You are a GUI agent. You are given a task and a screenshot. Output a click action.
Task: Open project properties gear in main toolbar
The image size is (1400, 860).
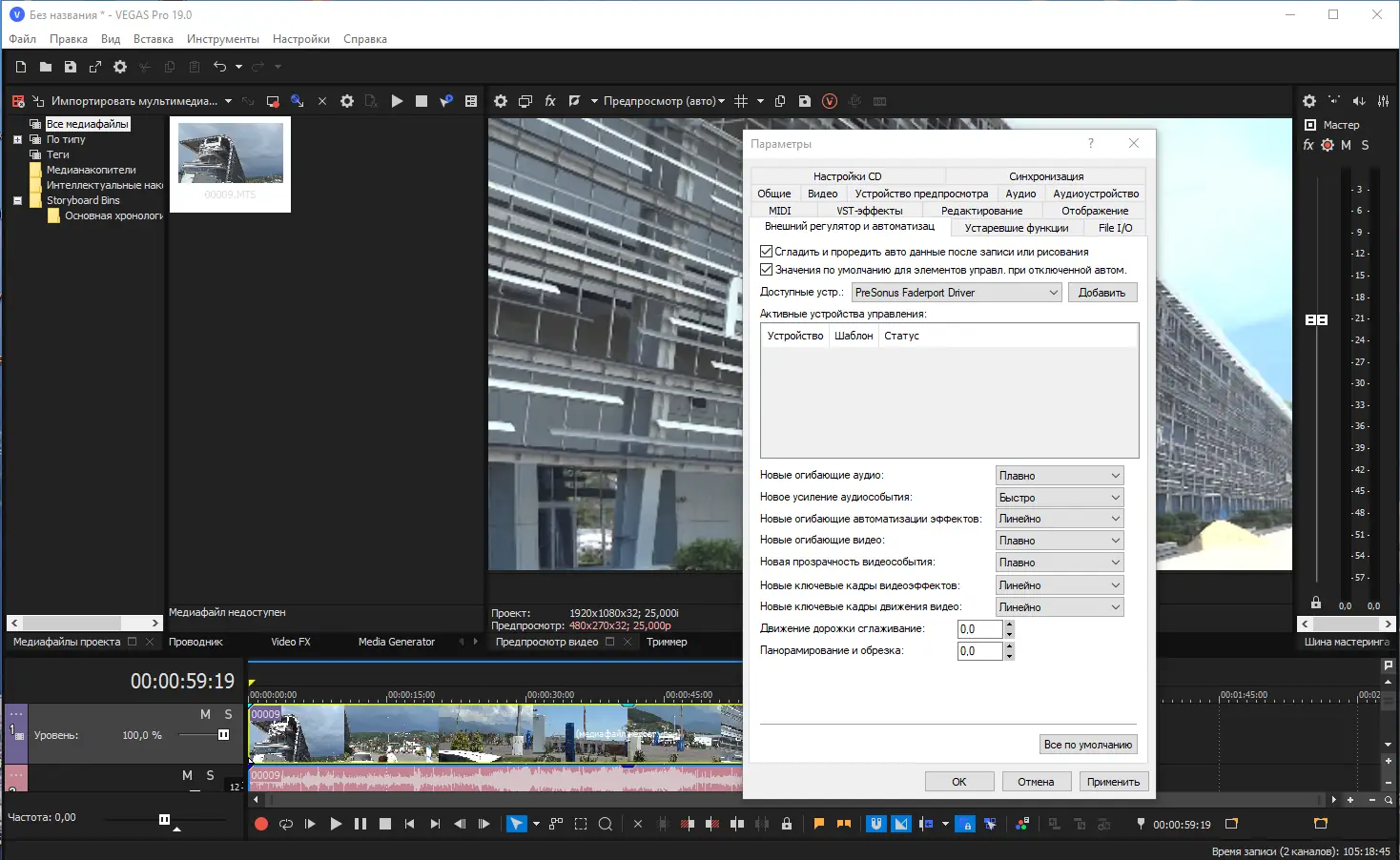[x=120, y=67]
